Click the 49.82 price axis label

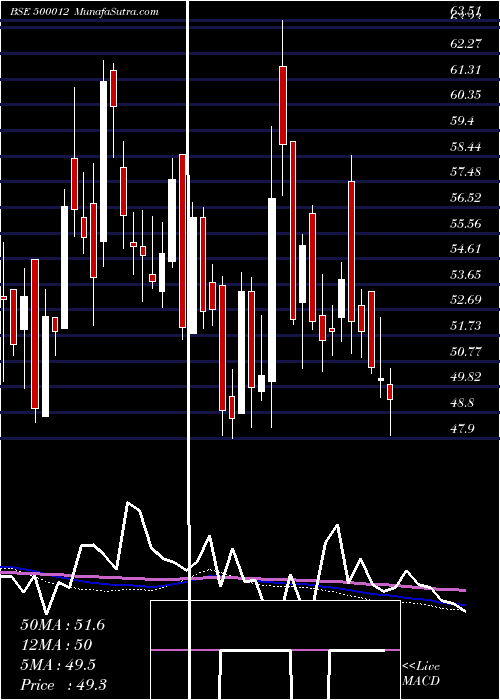pyautogui.click(x=466, y=377)
